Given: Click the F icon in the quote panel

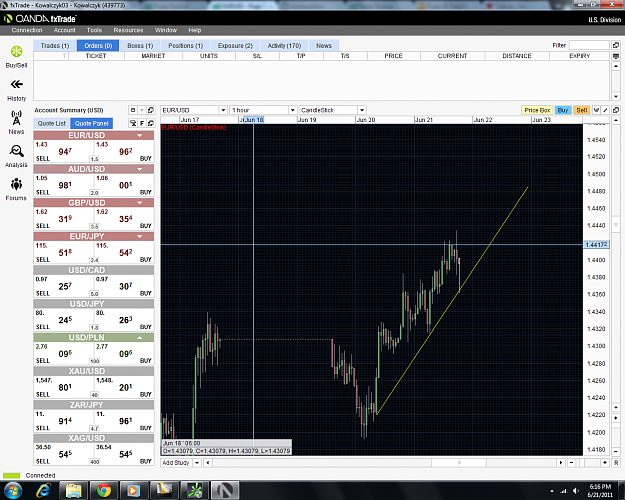Looking at the screenshot, I should pos(142,123).
